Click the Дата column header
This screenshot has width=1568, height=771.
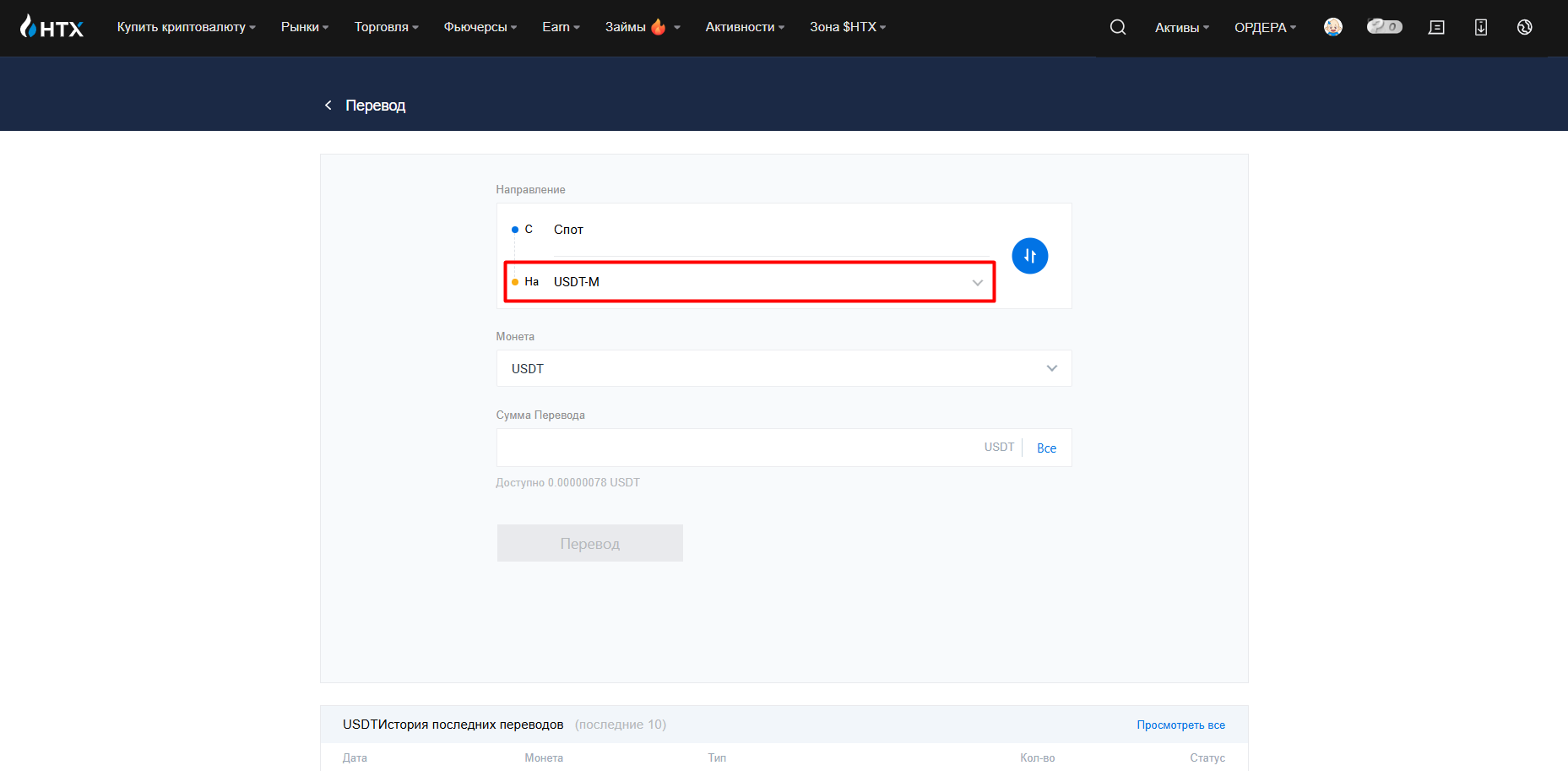pyautogui.click(x=355, y=757)
